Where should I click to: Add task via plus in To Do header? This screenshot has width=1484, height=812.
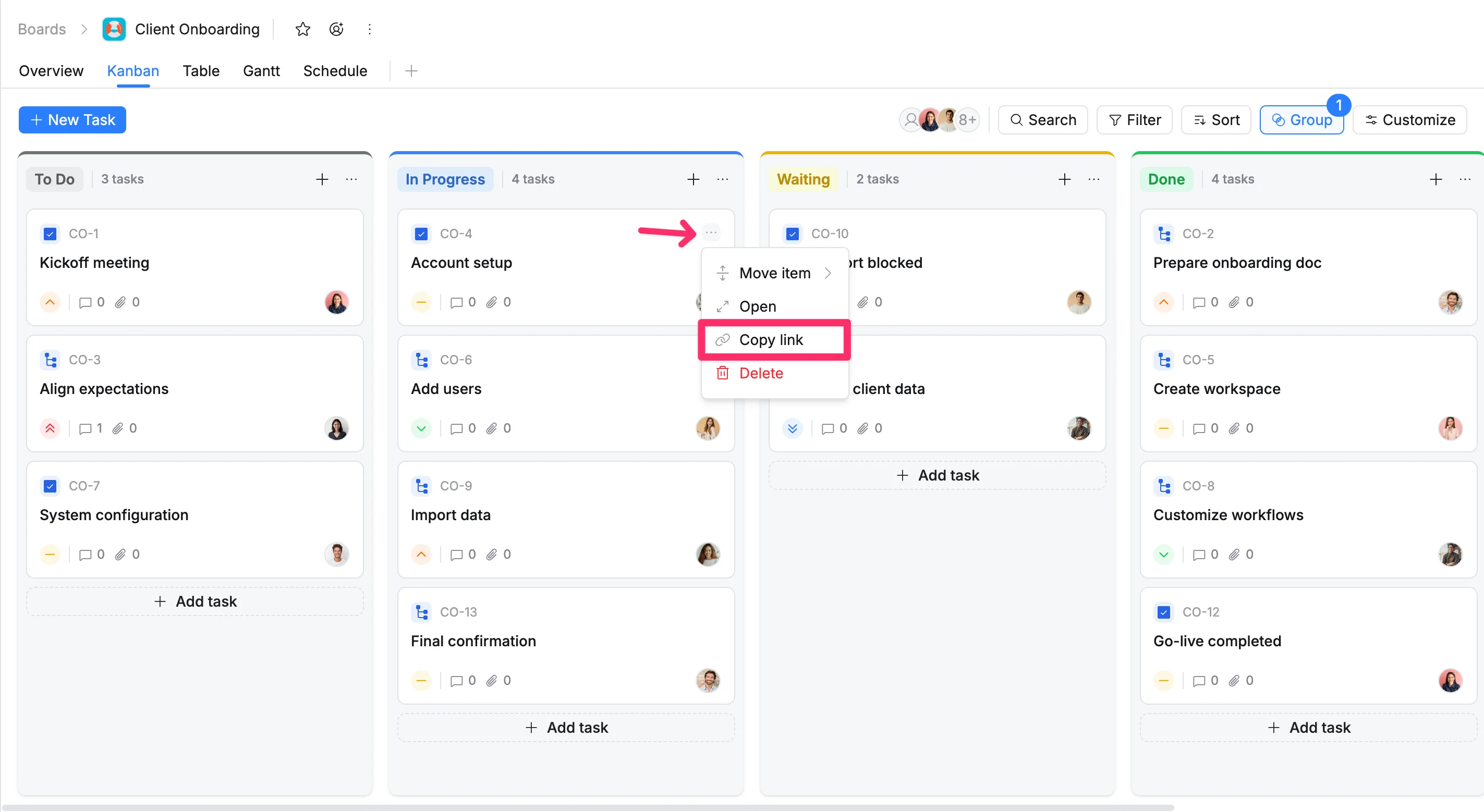click(x=322, y=179)
